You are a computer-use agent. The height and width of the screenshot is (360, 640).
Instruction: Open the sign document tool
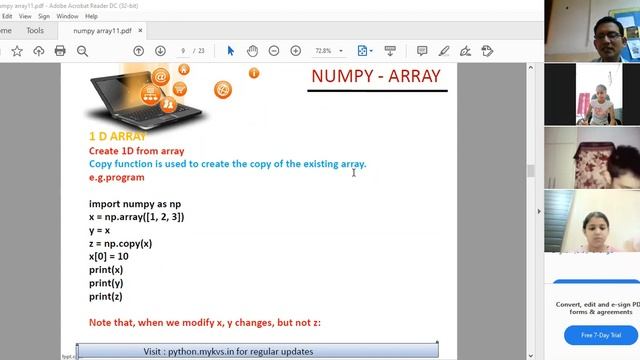(x=465, y=51)
